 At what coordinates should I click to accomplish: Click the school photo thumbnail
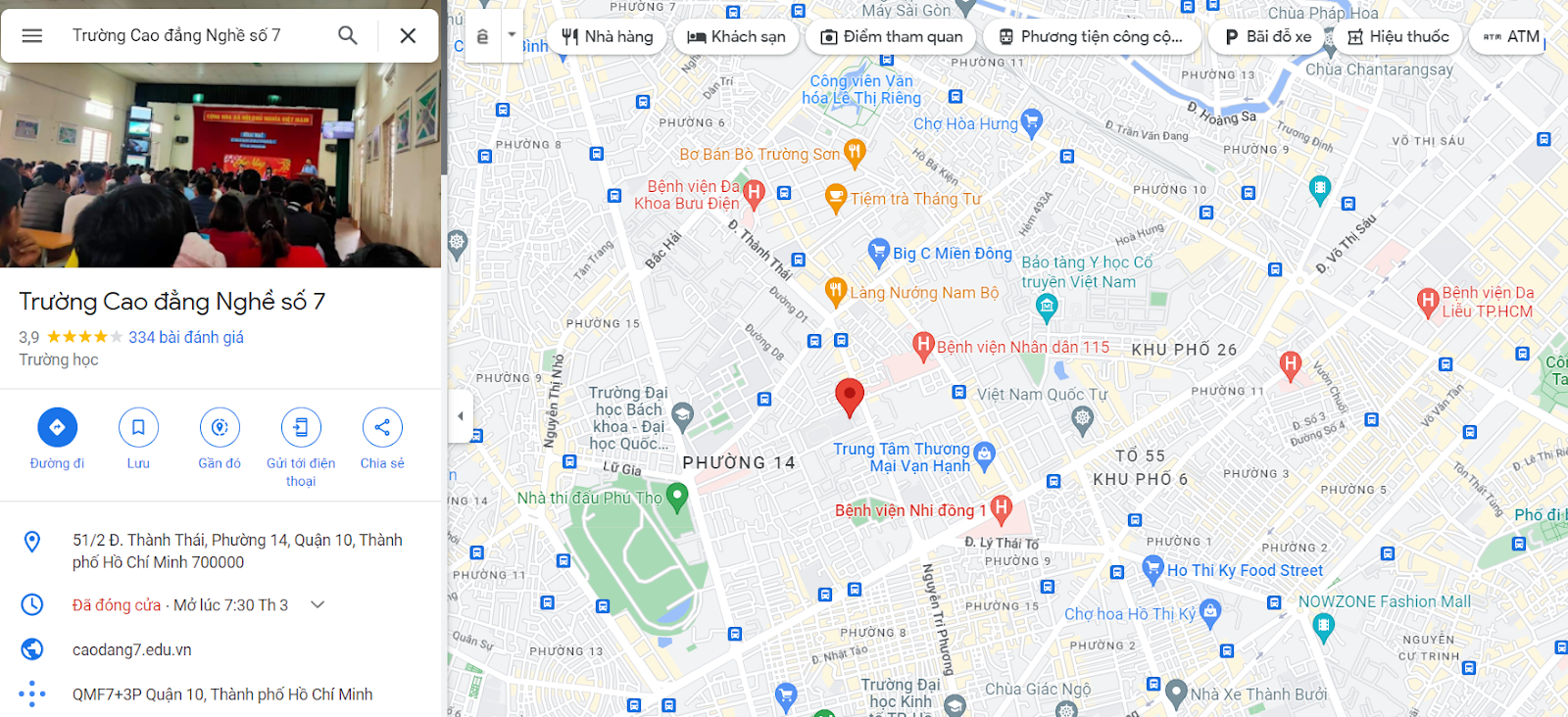click(220, 165)
